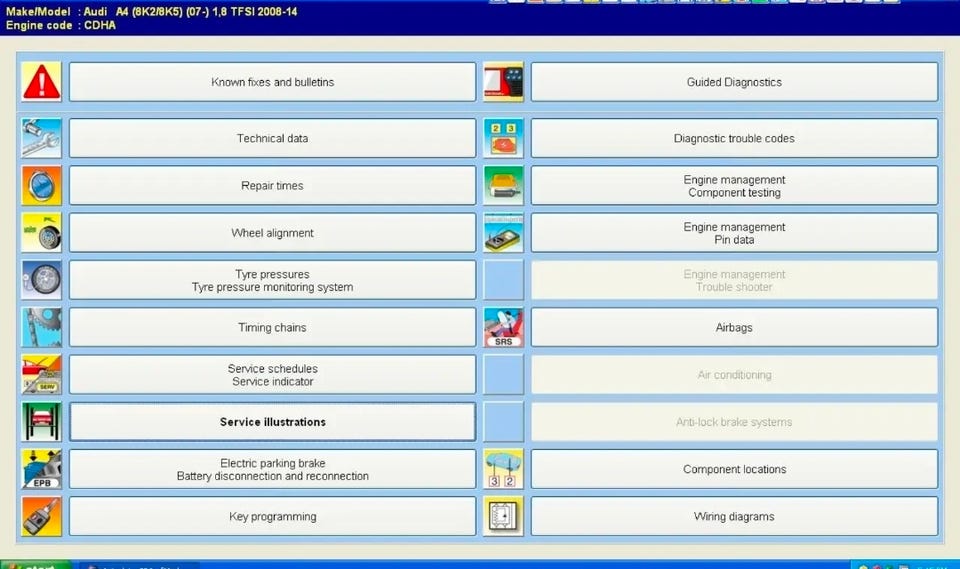
Task: Open Engine management Pin data
Action: [734, 232]
